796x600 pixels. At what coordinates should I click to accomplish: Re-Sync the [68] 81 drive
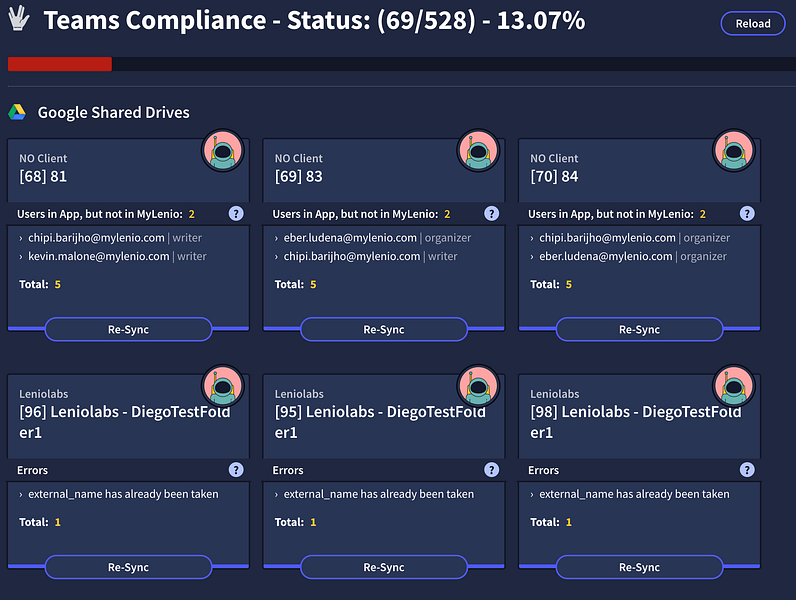click(x=128, y=329)
